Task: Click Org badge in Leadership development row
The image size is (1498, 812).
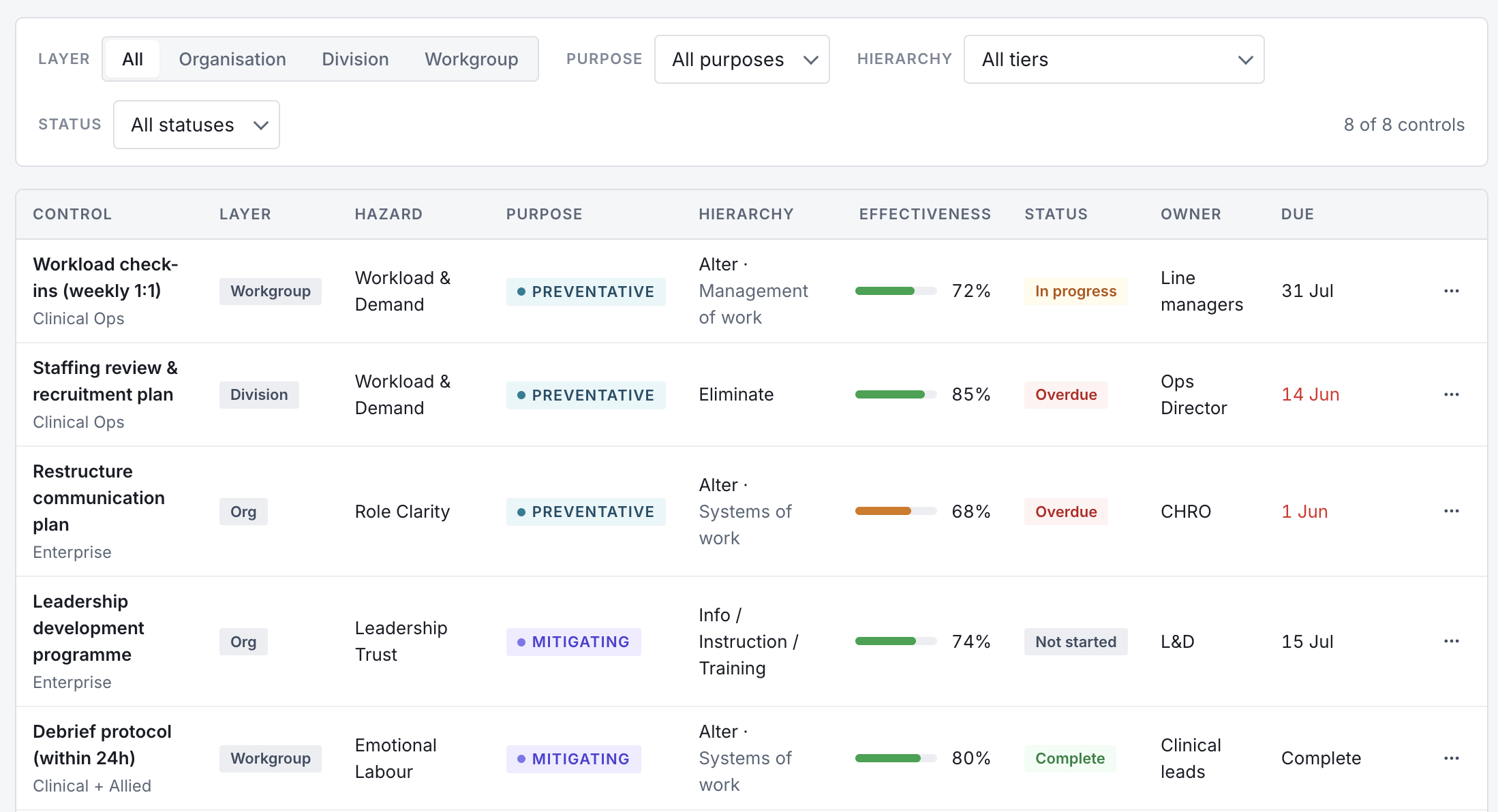Action: 243,642
